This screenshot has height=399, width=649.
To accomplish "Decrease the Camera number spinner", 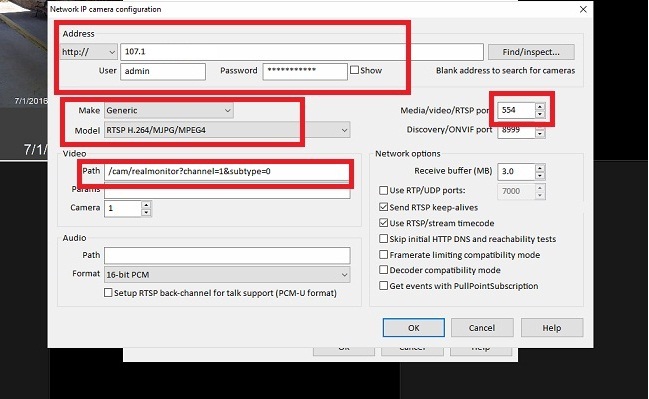I will pos(146,212).
